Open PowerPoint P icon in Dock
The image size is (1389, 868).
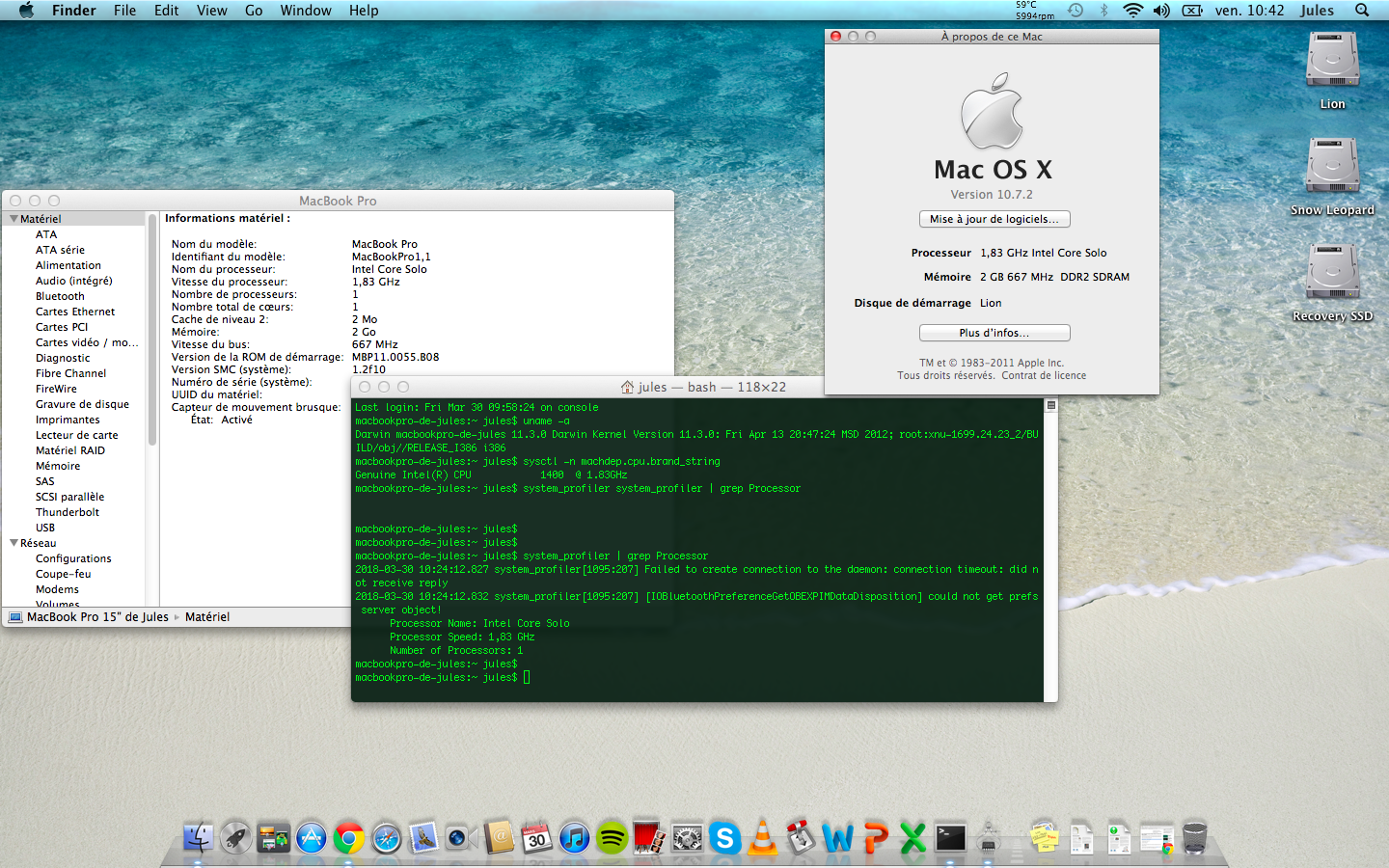tap(875, 837)
